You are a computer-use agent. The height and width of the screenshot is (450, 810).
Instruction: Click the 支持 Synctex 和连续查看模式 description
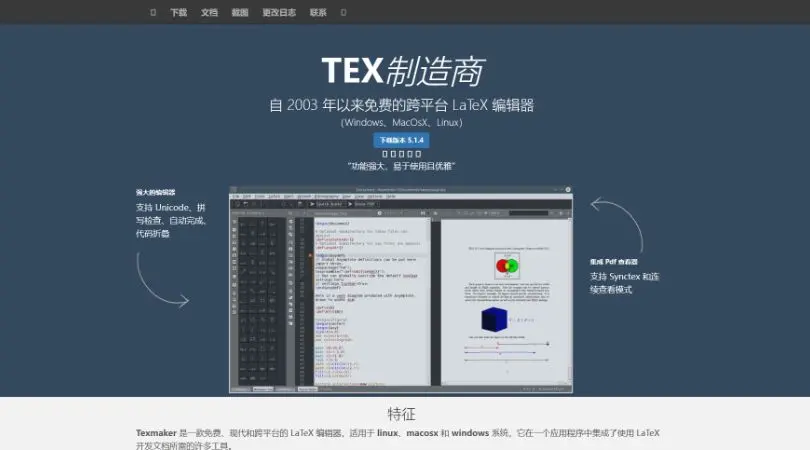pos(625,283)
